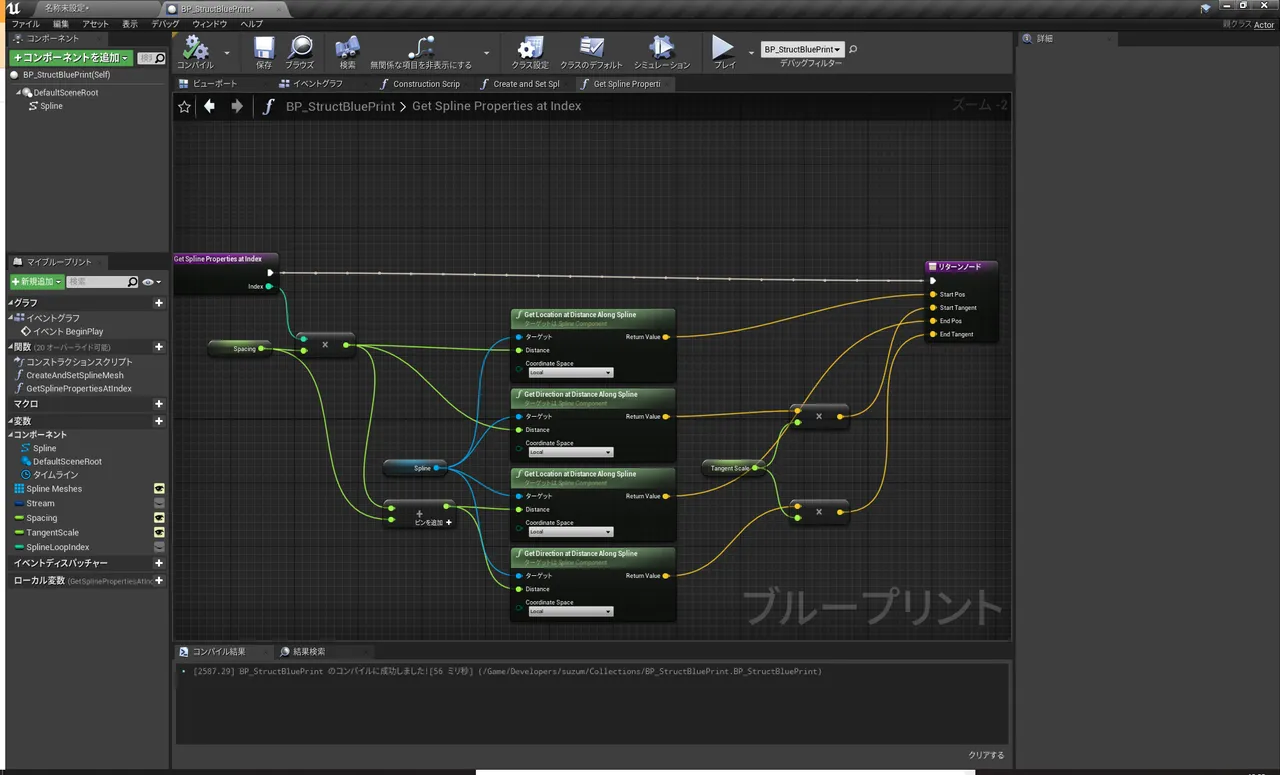Open the ヘルプ menu
Viewport: 1280px width, 775px height.
pyautogui.click(x=252, y=23)
